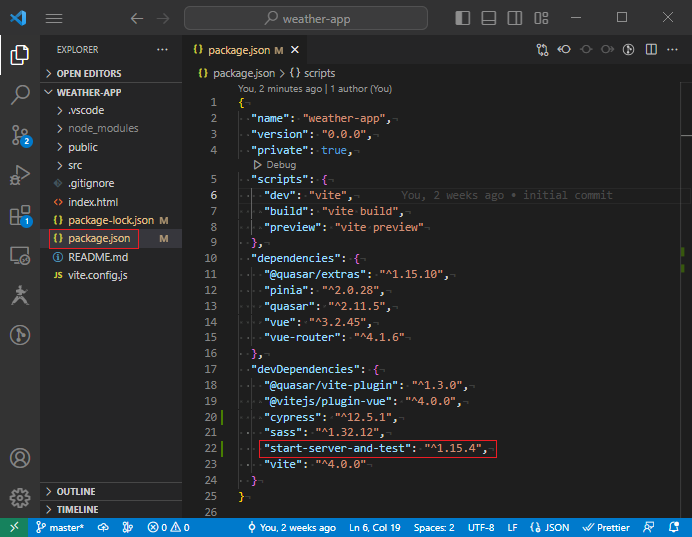The image size is (692, 537).
Task: Toggle bottom panel visibility
Action: click(488, 18)
